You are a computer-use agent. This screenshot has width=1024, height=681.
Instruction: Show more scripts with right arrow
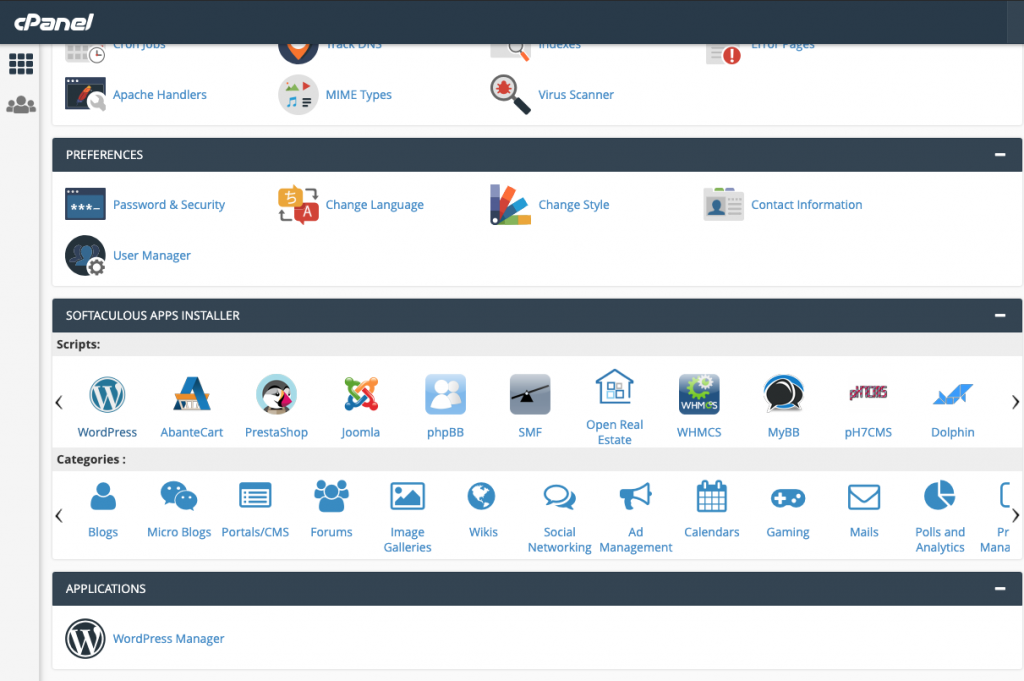pos(1015,402)
